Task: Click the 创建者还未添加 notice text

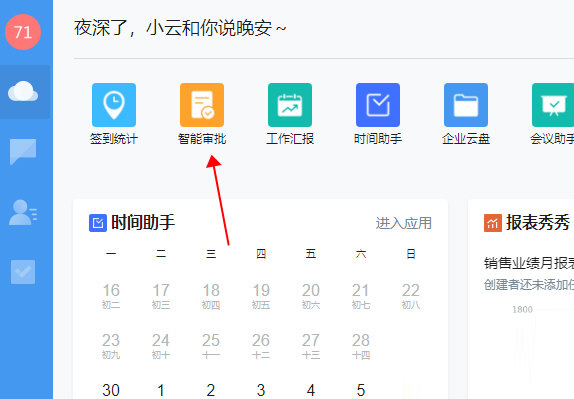Action: pyautogui.click(x=529, y=284)
